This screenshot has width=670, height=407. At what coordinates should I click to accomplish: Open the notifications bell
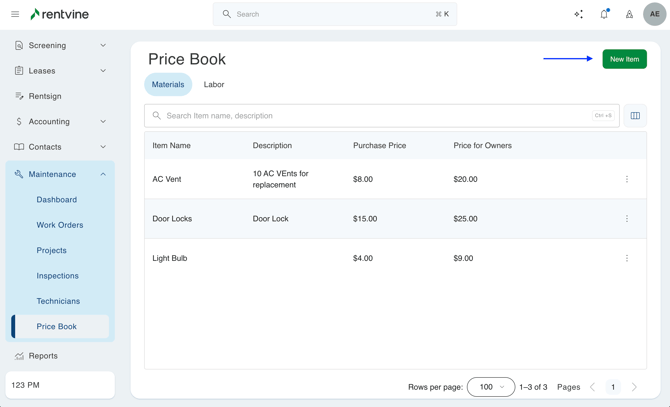pyautogui.click(x=604, y=14)
